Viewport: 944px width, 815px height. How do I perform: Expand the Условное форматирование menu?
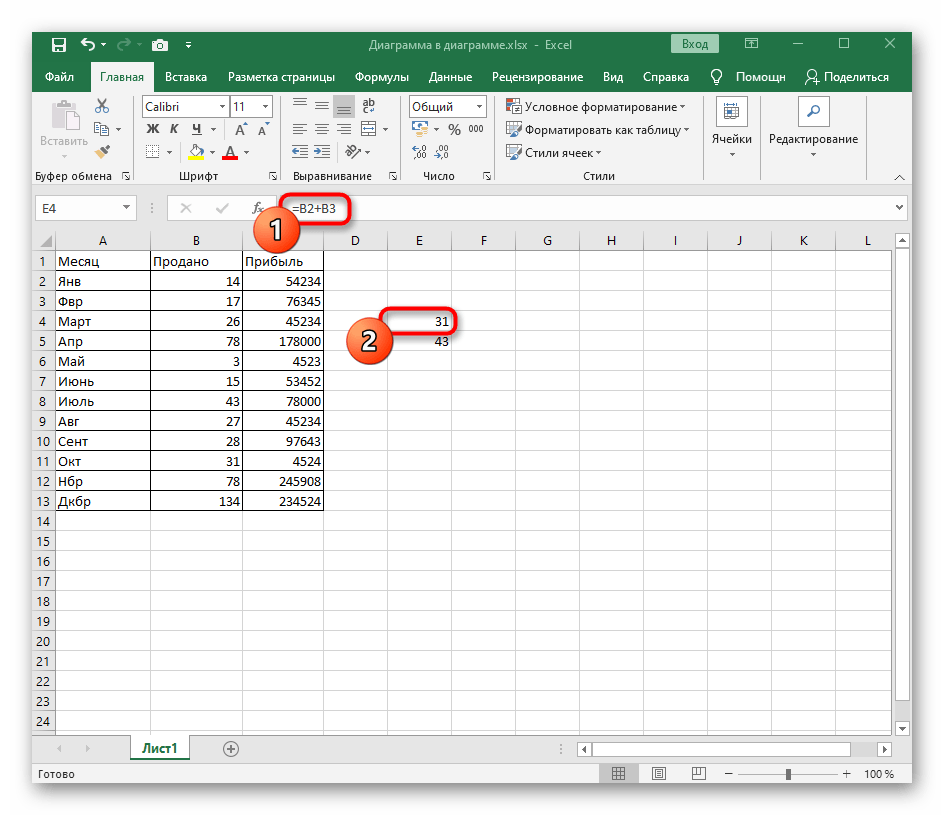click(x=596, y=107)
